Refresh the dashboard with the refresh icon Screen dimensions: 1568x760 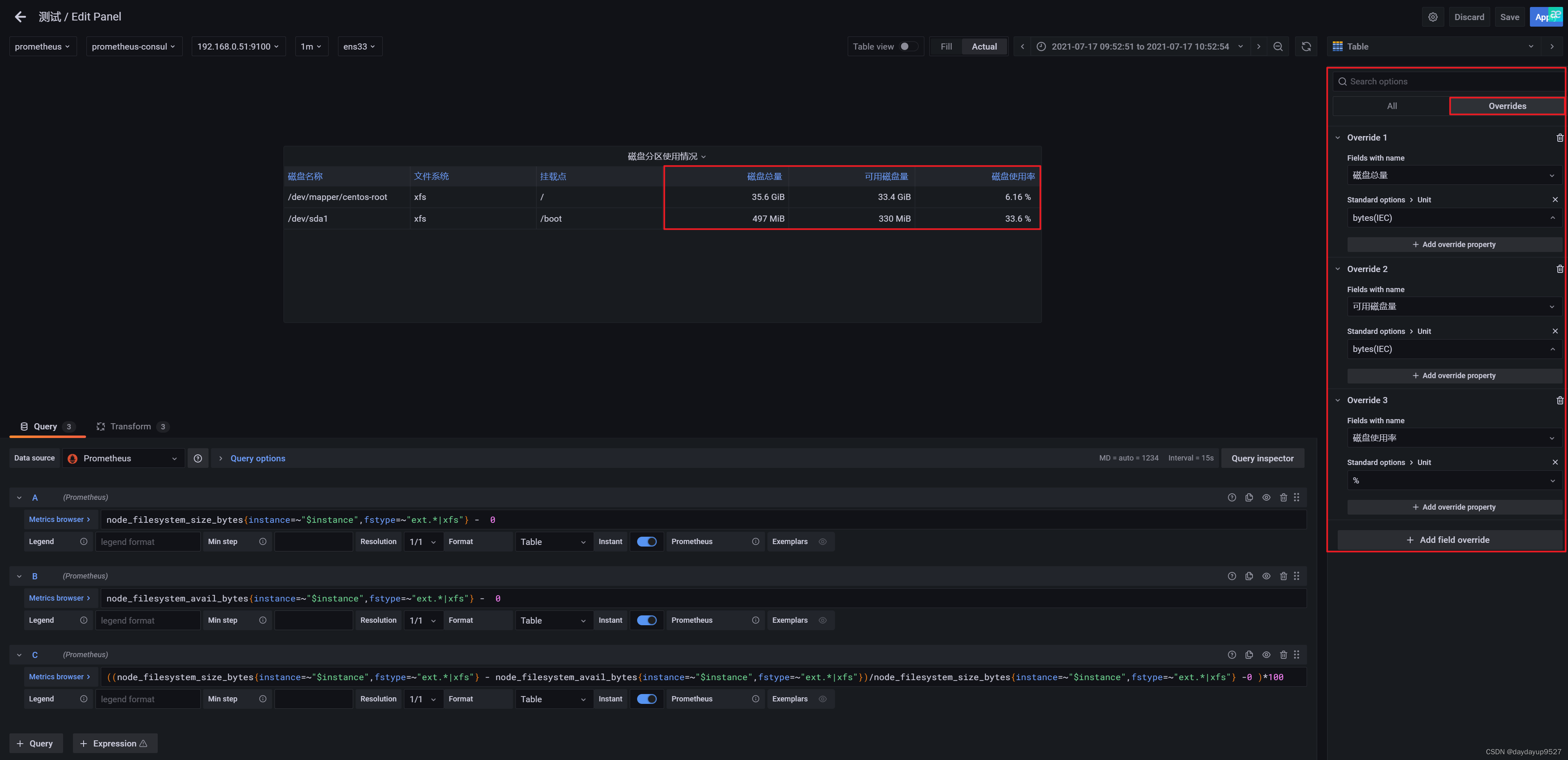coord(1306,47)
